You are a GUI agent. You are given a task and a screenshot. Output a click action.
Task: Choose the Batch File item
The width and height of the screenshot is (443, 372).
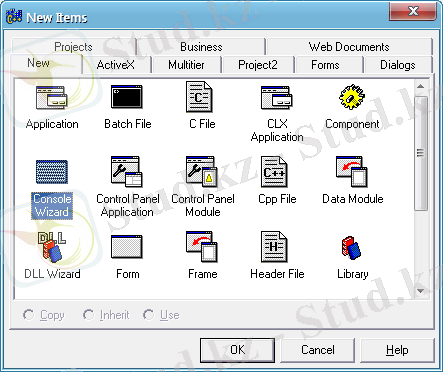point(127,97)
